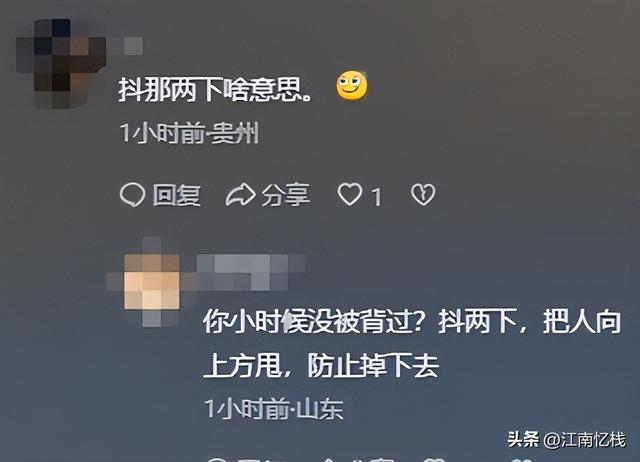Click the share arrow icon
Image resolution: width=640 pixels, height=462 pixels.
(240, 195)
